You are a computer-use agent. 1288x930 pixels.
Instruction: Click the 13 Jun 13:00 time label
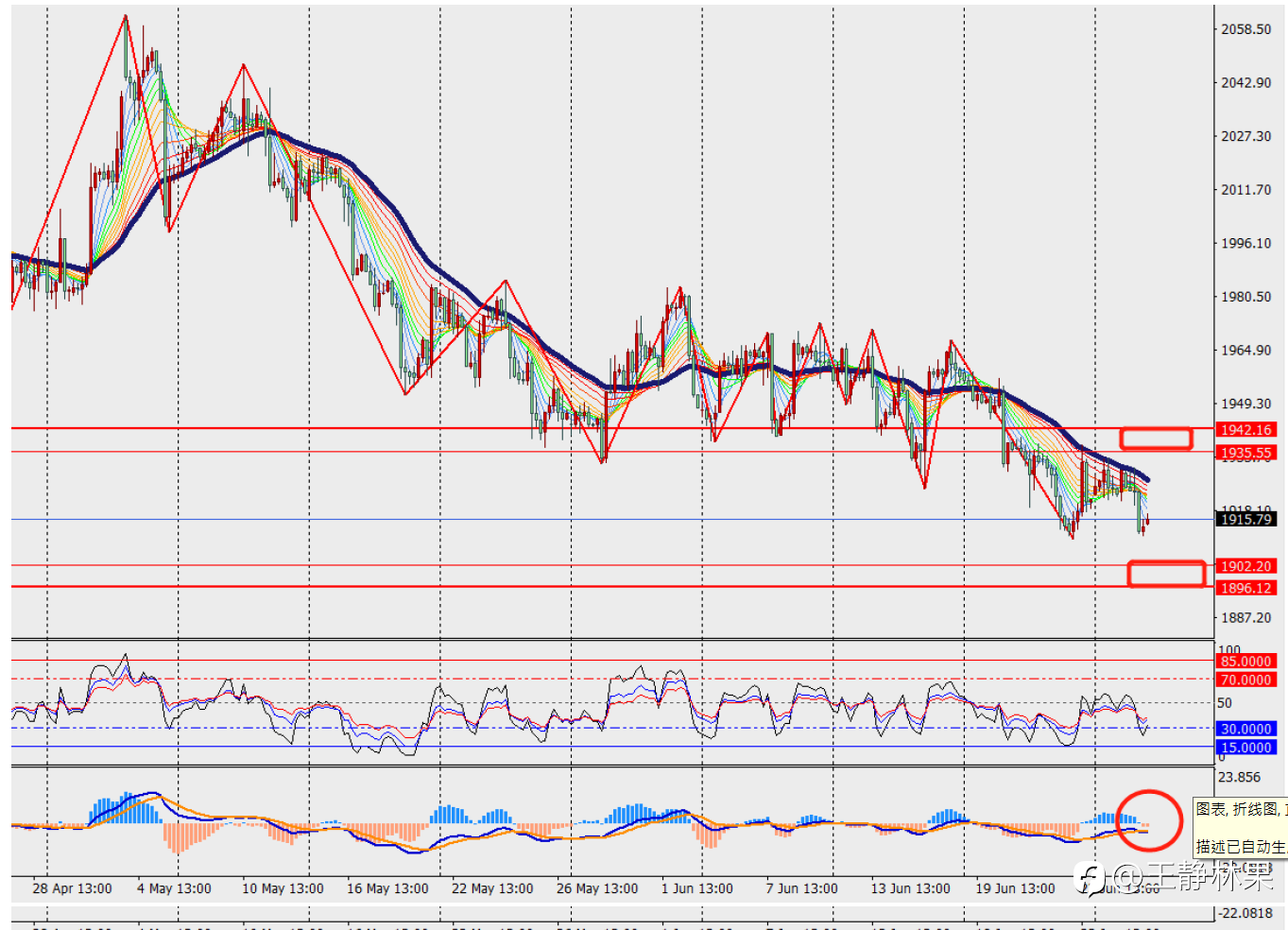click(911, 888)
